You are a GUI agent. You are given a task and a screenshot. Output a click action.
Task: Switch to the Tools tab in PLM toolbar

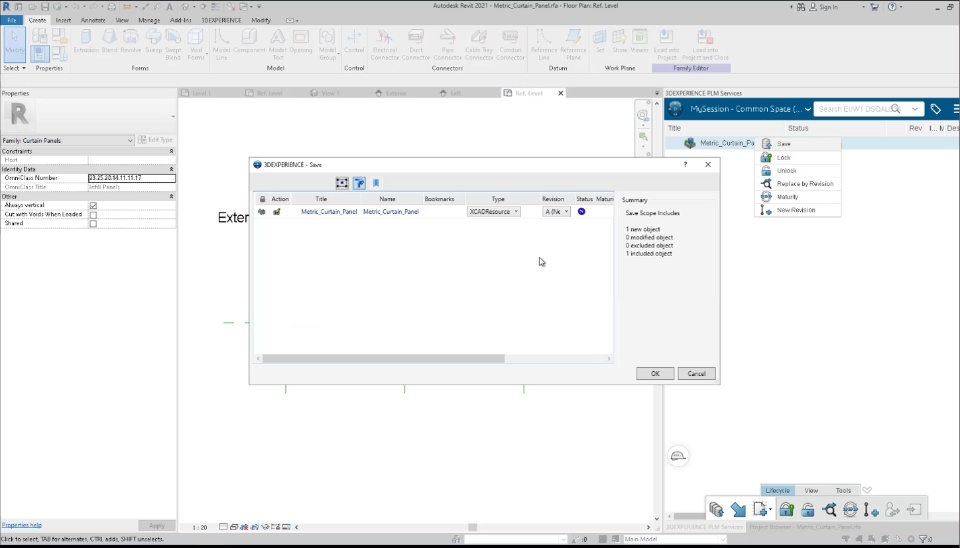[843, 490]
